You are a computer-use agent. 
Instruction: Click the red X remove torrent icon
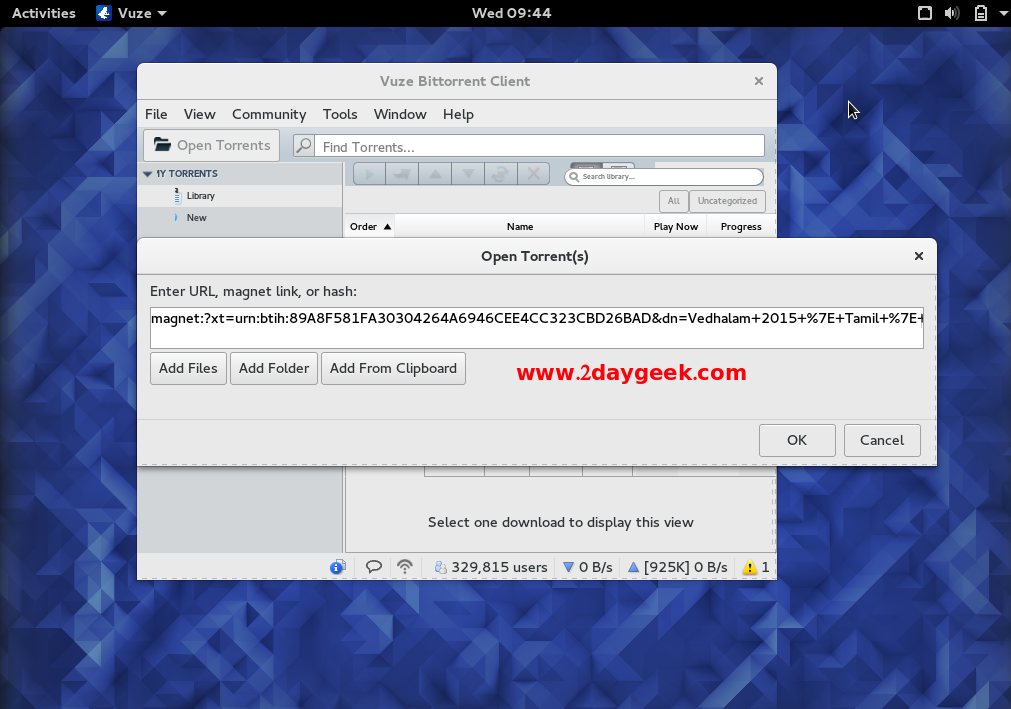(533, 174)
